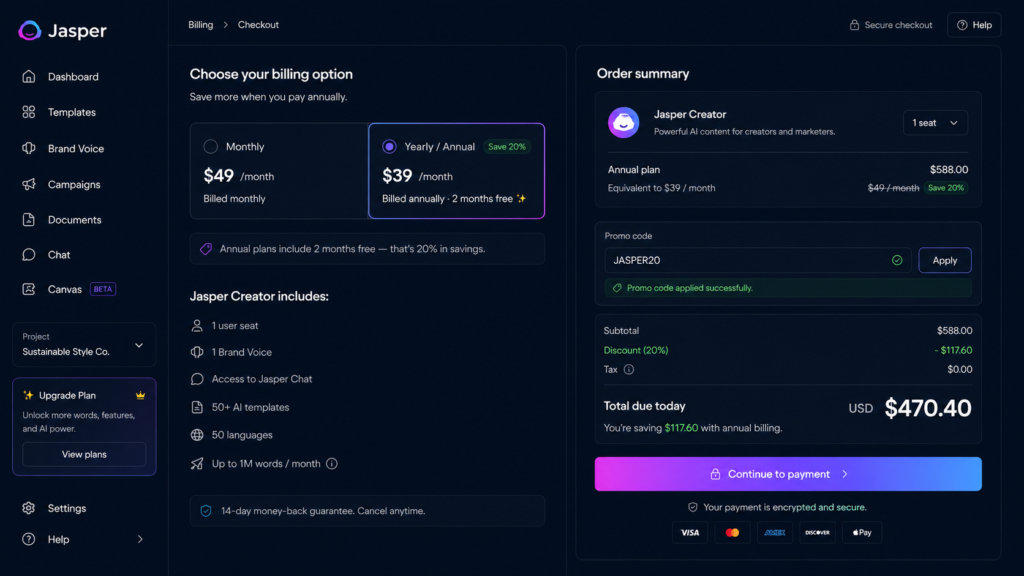Image resolution: width=1024 pixels, height=576 pixels.
Task: Click the Apply promo button
Action: (x=944, y=261)
